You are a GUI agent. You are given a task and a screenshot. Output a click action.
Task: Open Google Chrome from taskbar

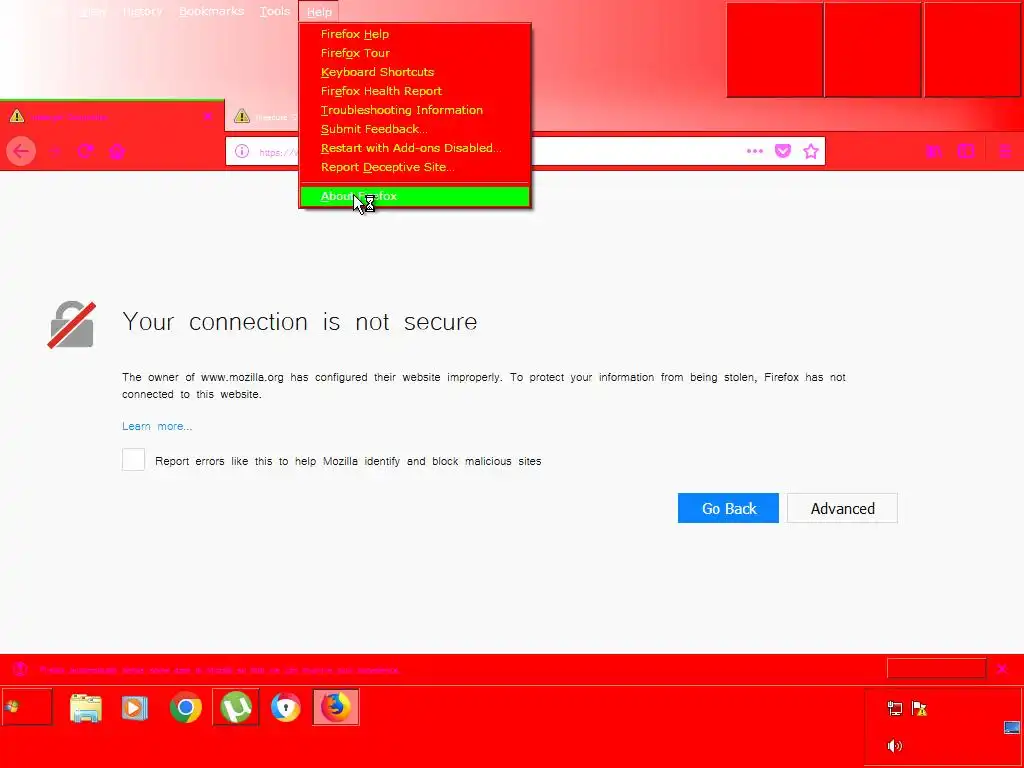coord(185,707)
